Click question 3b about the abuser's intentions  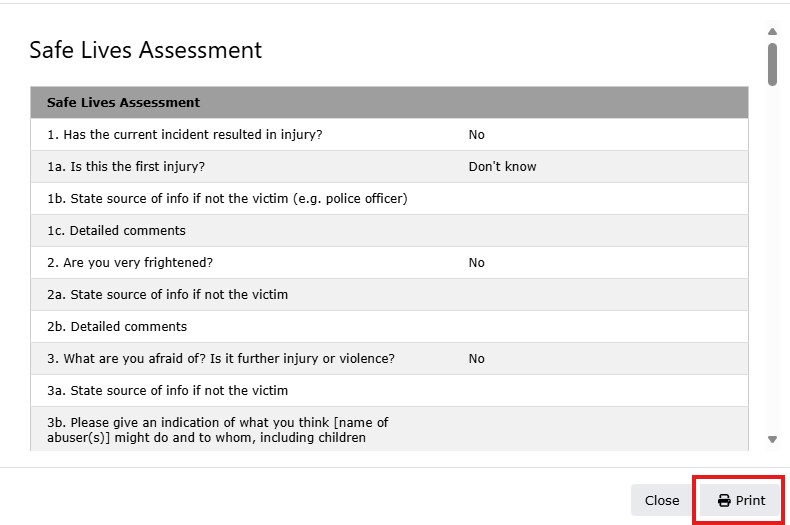click(217, 430)
